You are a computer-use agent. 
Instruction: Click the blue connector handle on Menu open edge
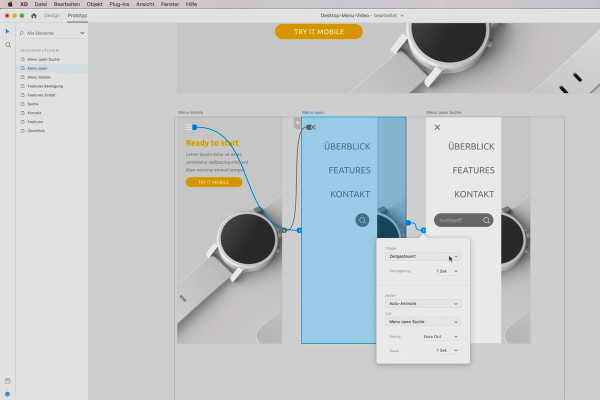[408, 223]
